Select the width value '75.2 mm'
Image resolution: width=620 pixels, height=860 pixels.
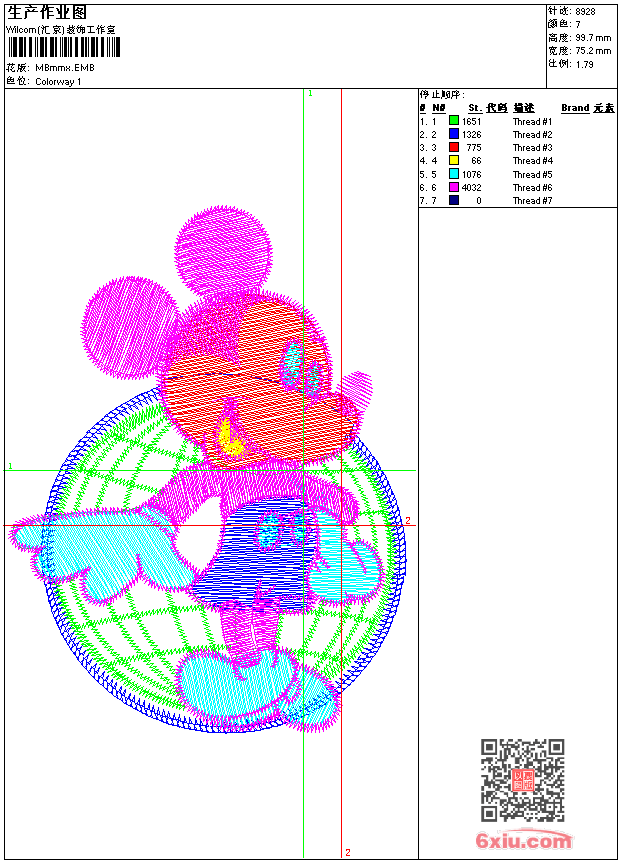593,51
